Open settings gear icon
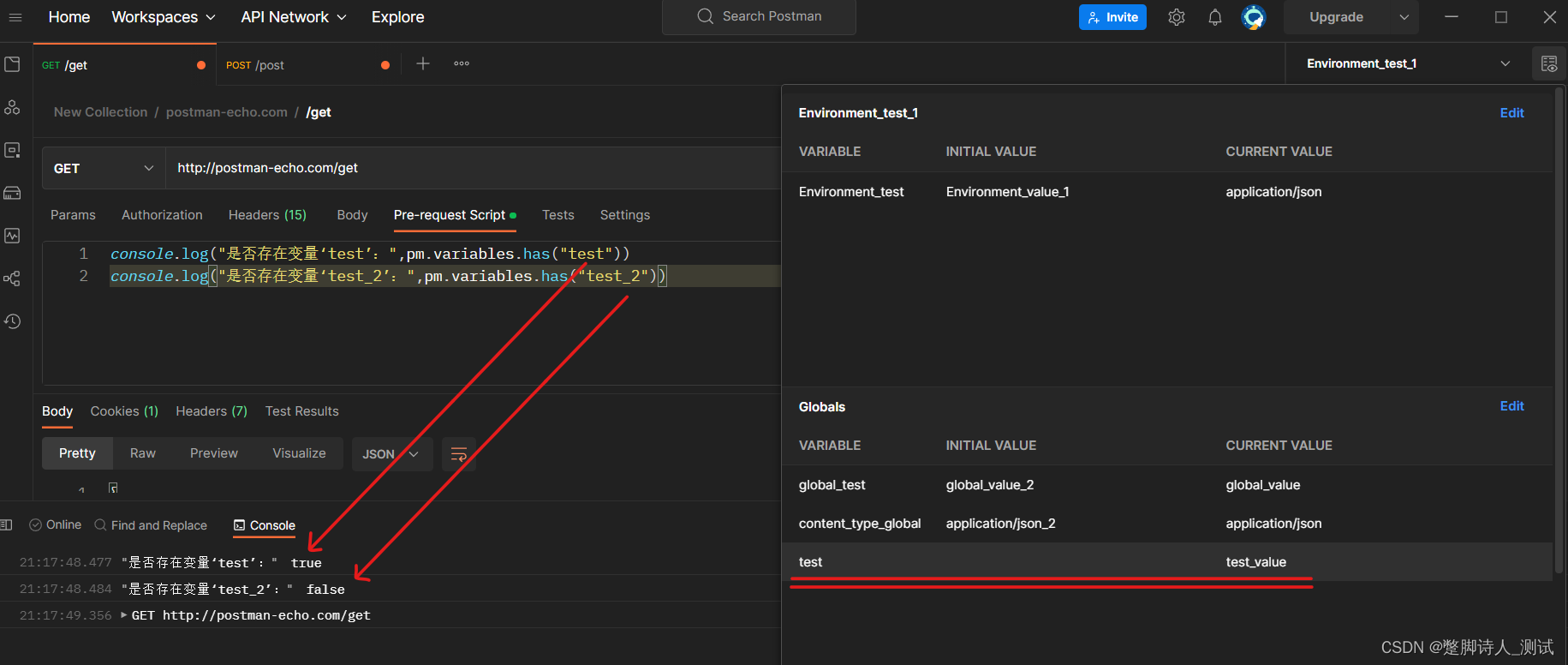The image size is (1568, 665). pyautogui.click(x=1177, y=17)
